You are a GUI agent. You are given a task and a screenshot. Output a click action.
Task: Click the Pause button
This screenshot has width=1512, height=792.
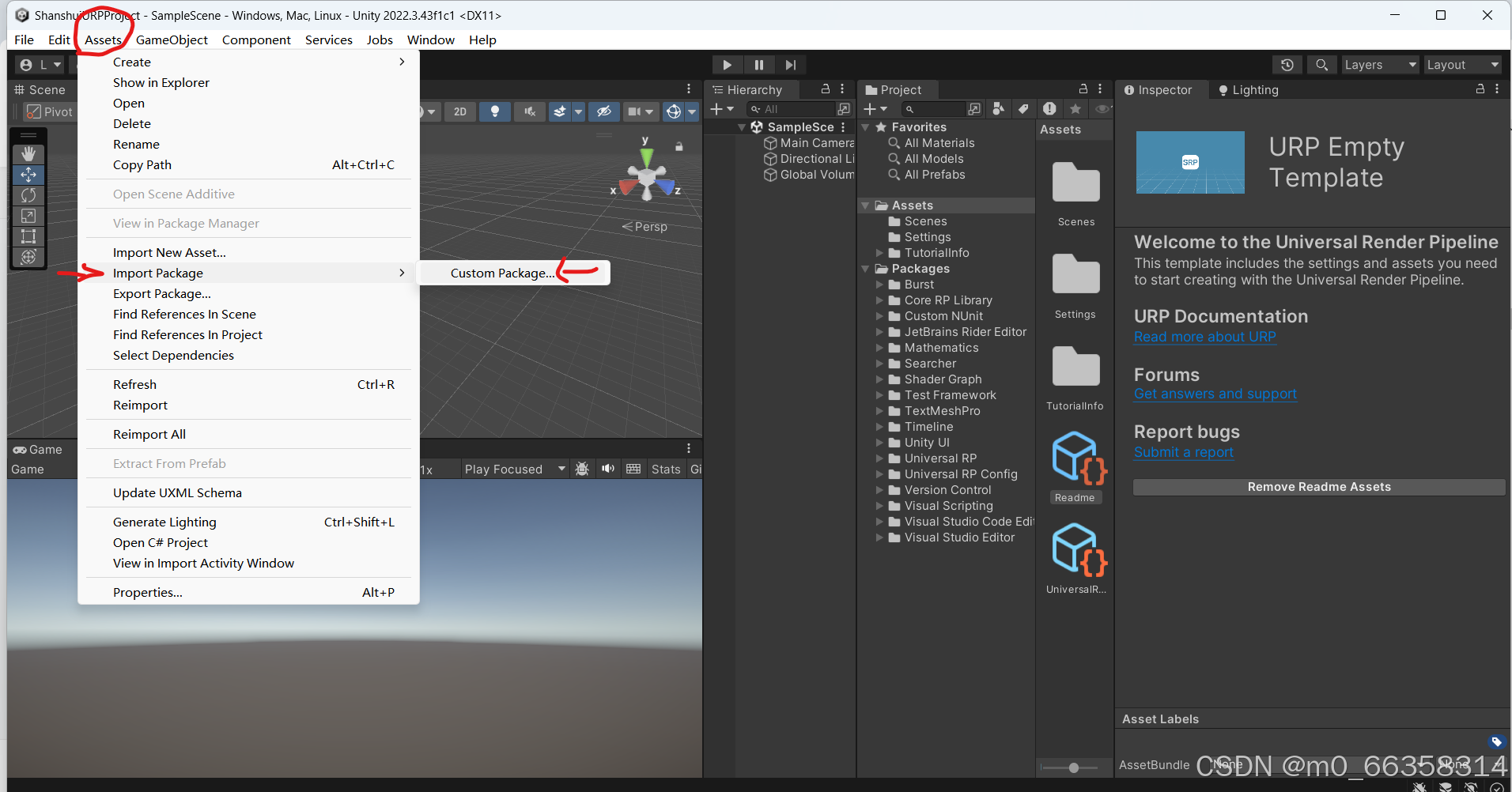coord(759,65)
